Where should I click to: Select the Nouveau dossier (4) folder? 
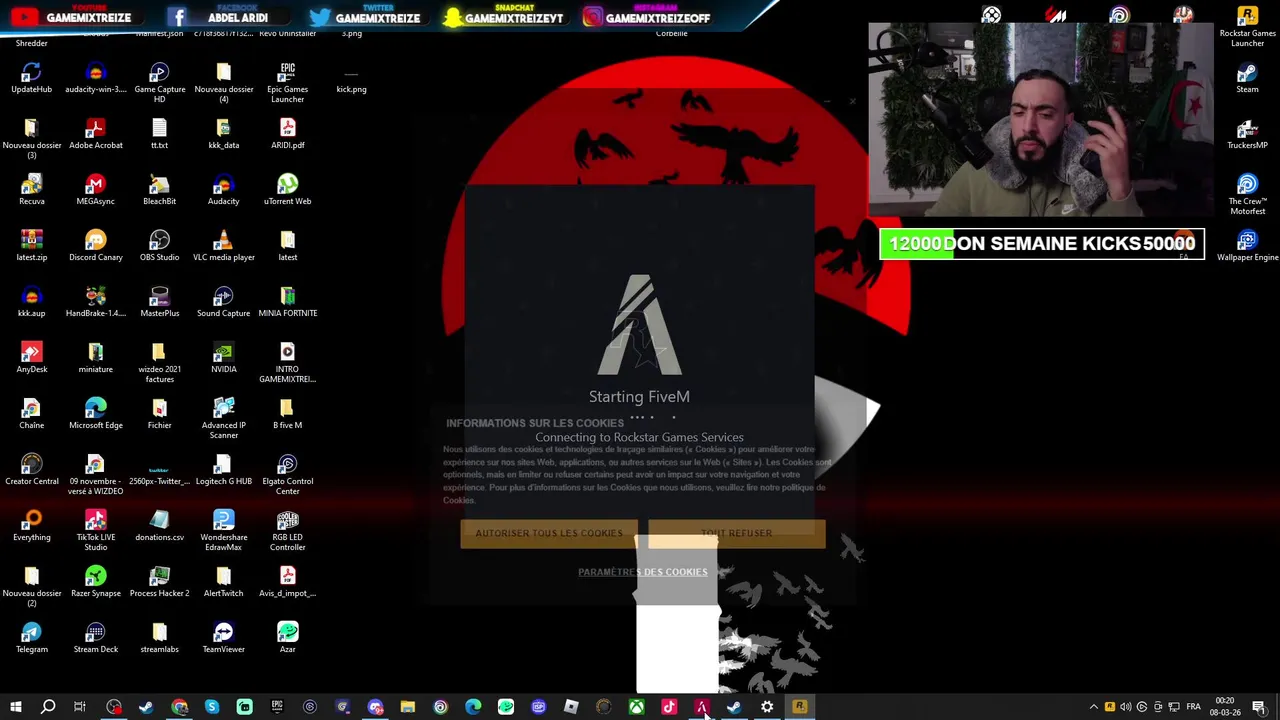coord(223,83)
